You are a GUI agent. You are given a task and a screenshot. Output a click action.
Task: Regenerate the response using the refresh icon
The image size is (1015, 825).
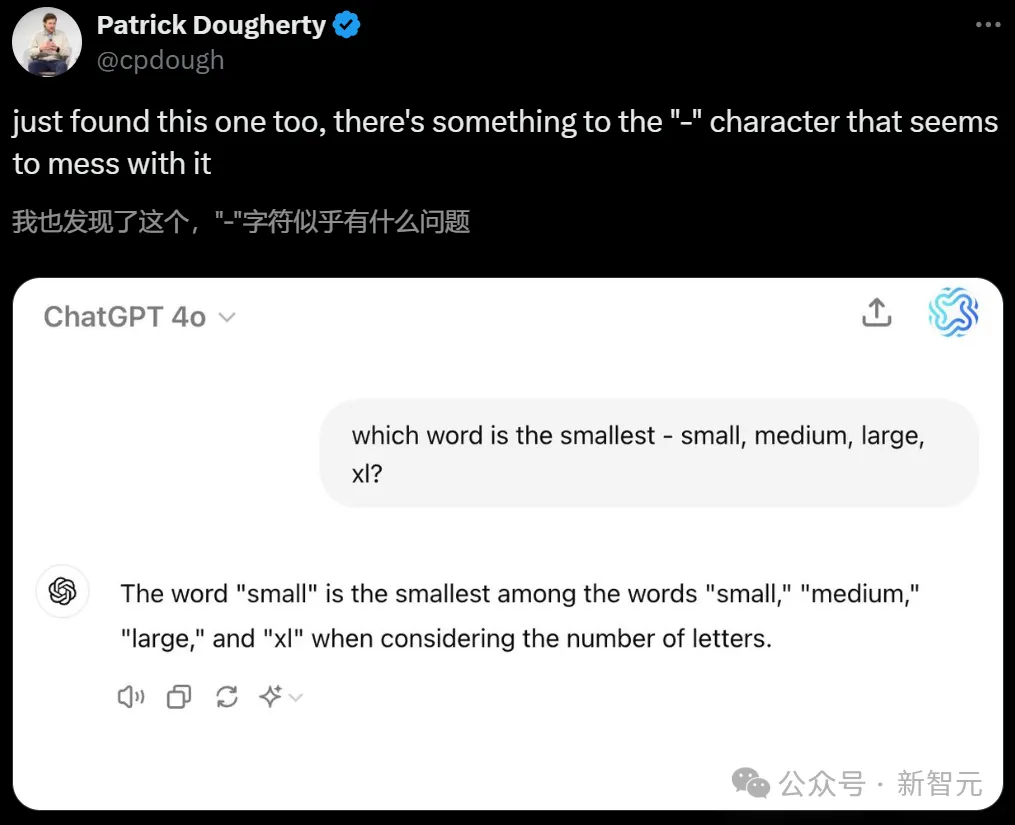[x=227, y=697]
